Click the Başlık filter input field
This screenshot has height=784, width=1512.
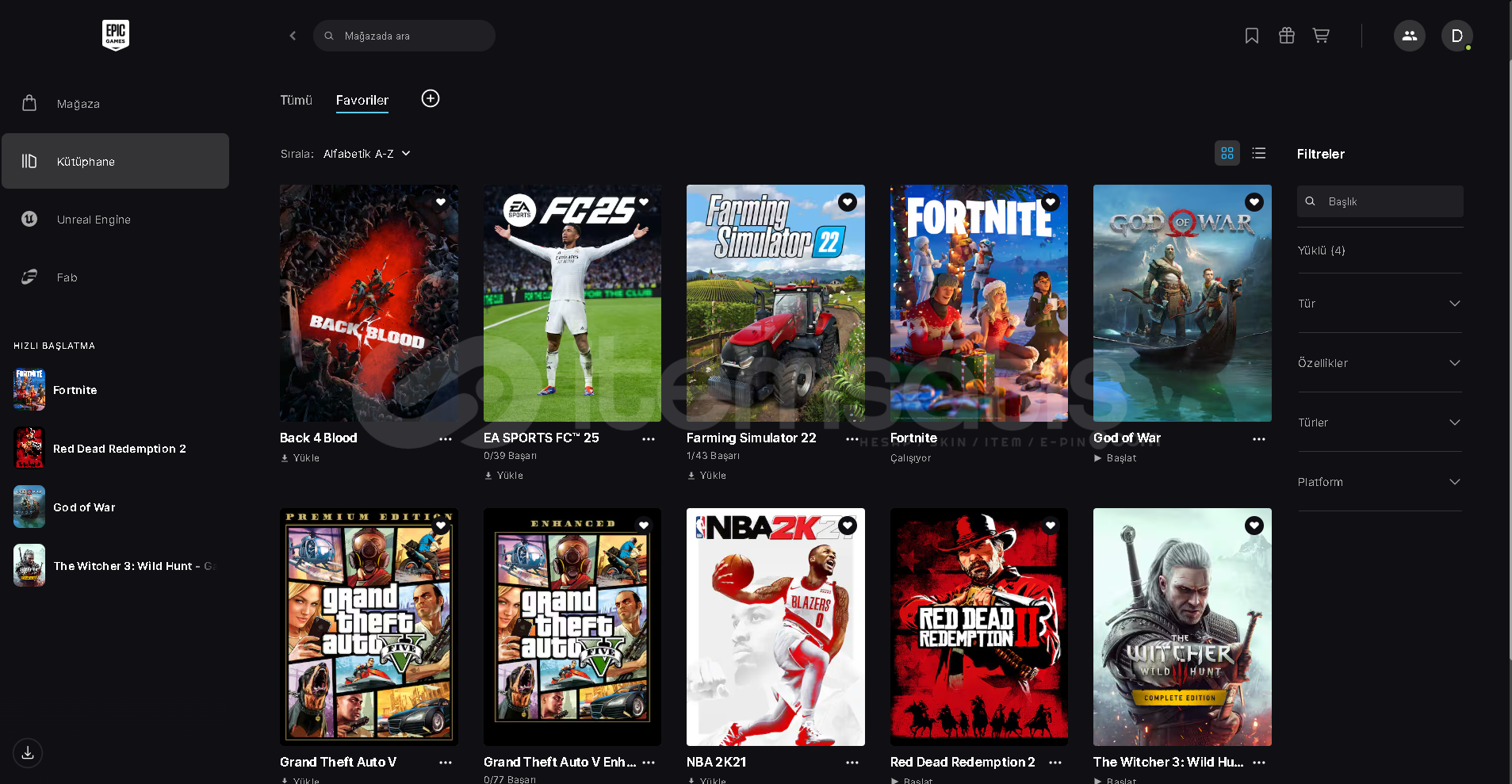click(1380, 201)
